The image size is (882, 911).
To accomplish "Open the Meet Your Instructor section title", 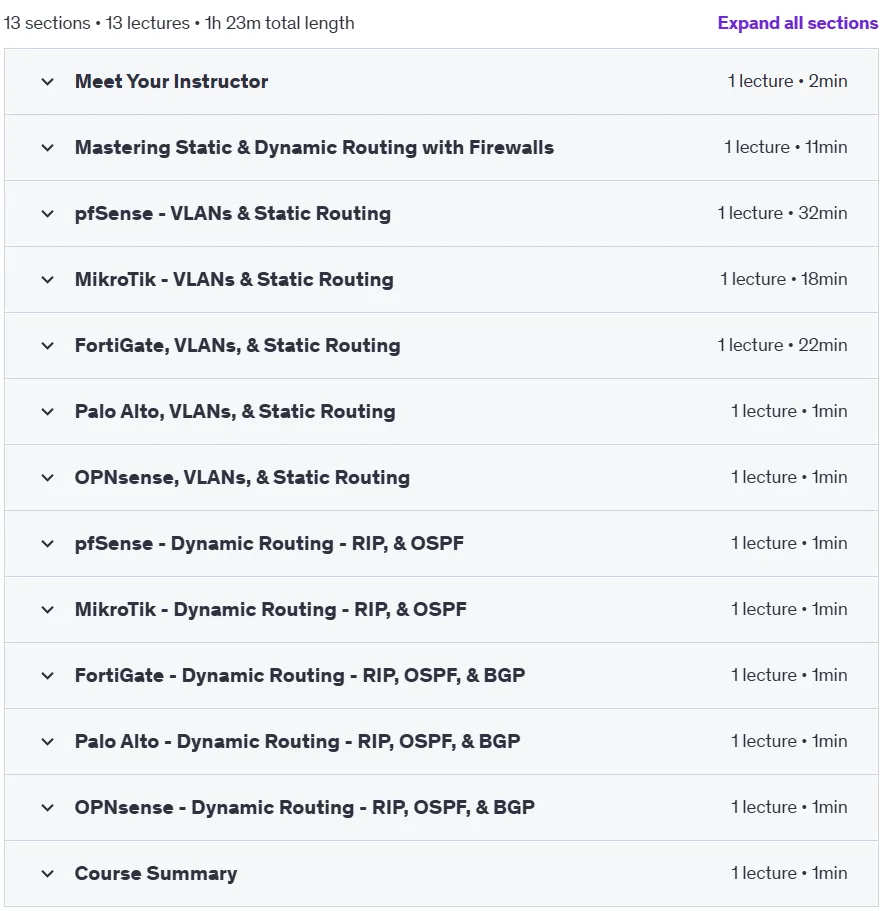I will click(171, 81).
